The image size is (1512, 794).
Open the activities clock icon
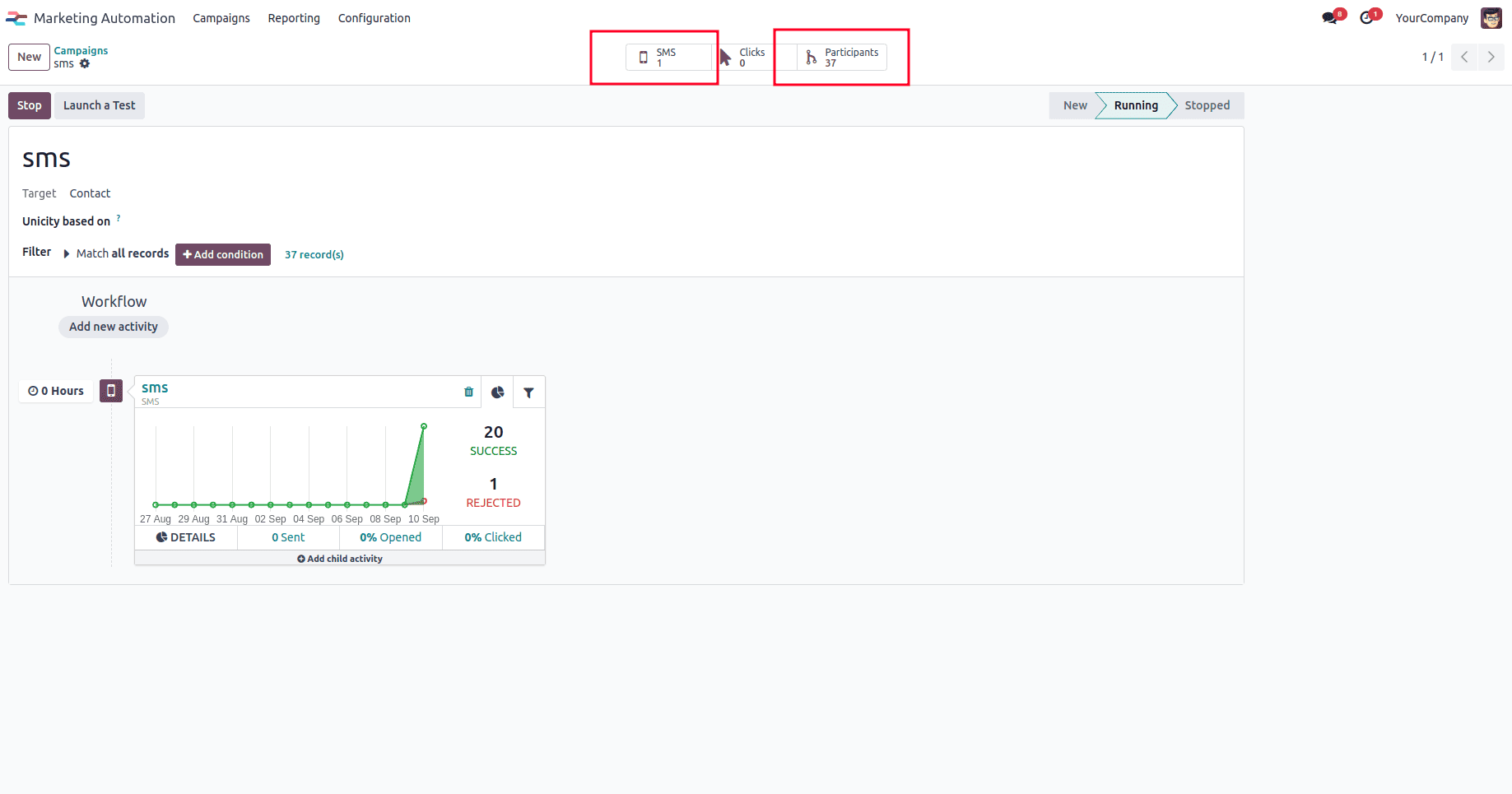click(1367, 18)
